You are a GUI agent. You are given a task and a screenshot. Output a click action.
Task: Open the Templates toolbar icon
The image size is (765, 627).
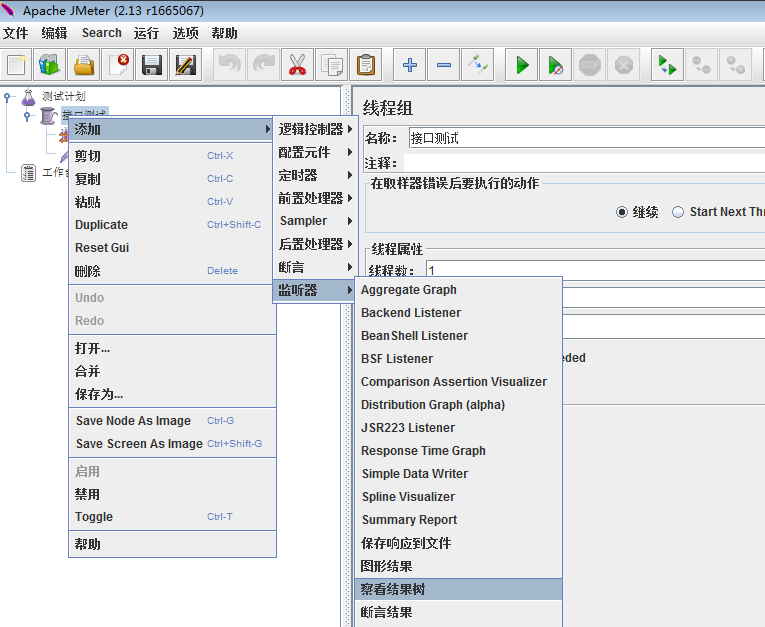[x=50, y=64]
